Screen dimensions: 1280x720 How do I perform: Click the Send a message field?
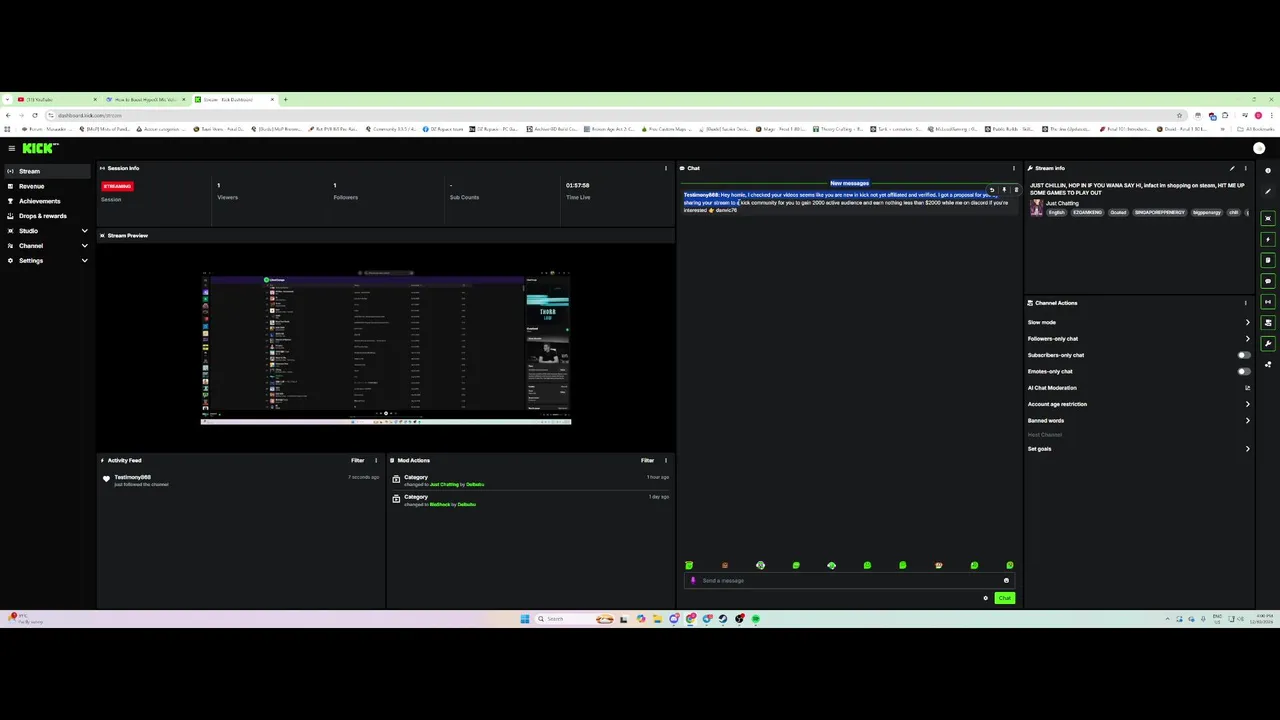(850, 580)
